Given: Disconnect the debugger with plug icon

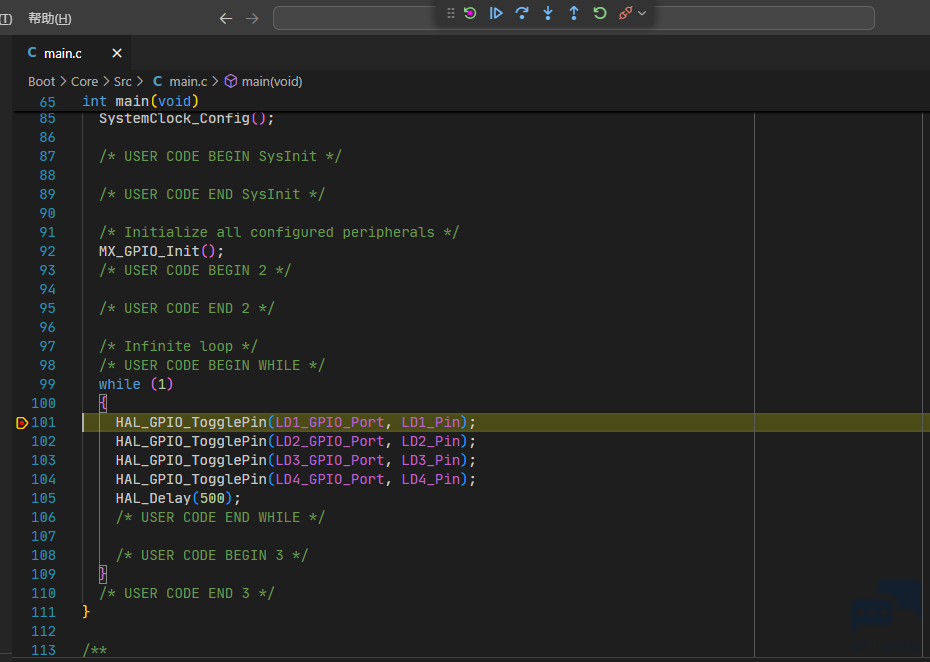Looking at the screenshot, I should [x=625, y=13].
